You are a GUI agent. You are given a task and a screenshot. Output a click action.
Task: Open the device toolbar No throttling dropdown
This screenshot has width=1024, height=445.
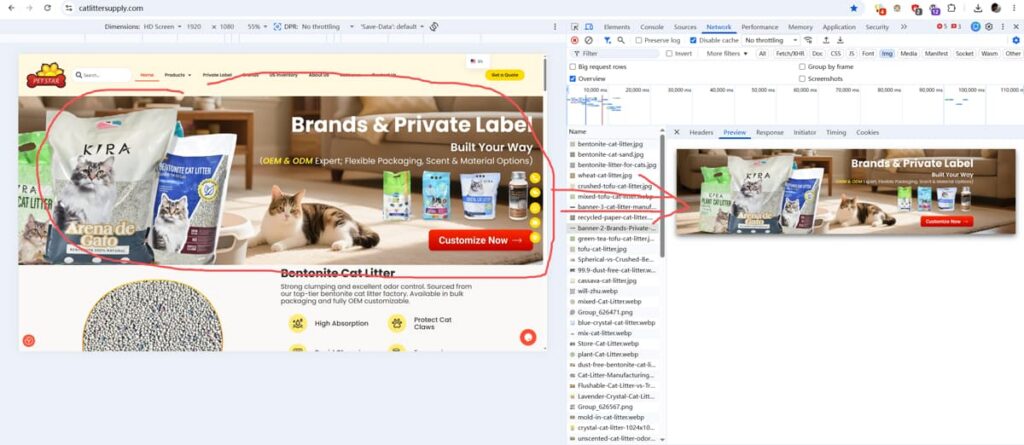click(x=328, y=27)
